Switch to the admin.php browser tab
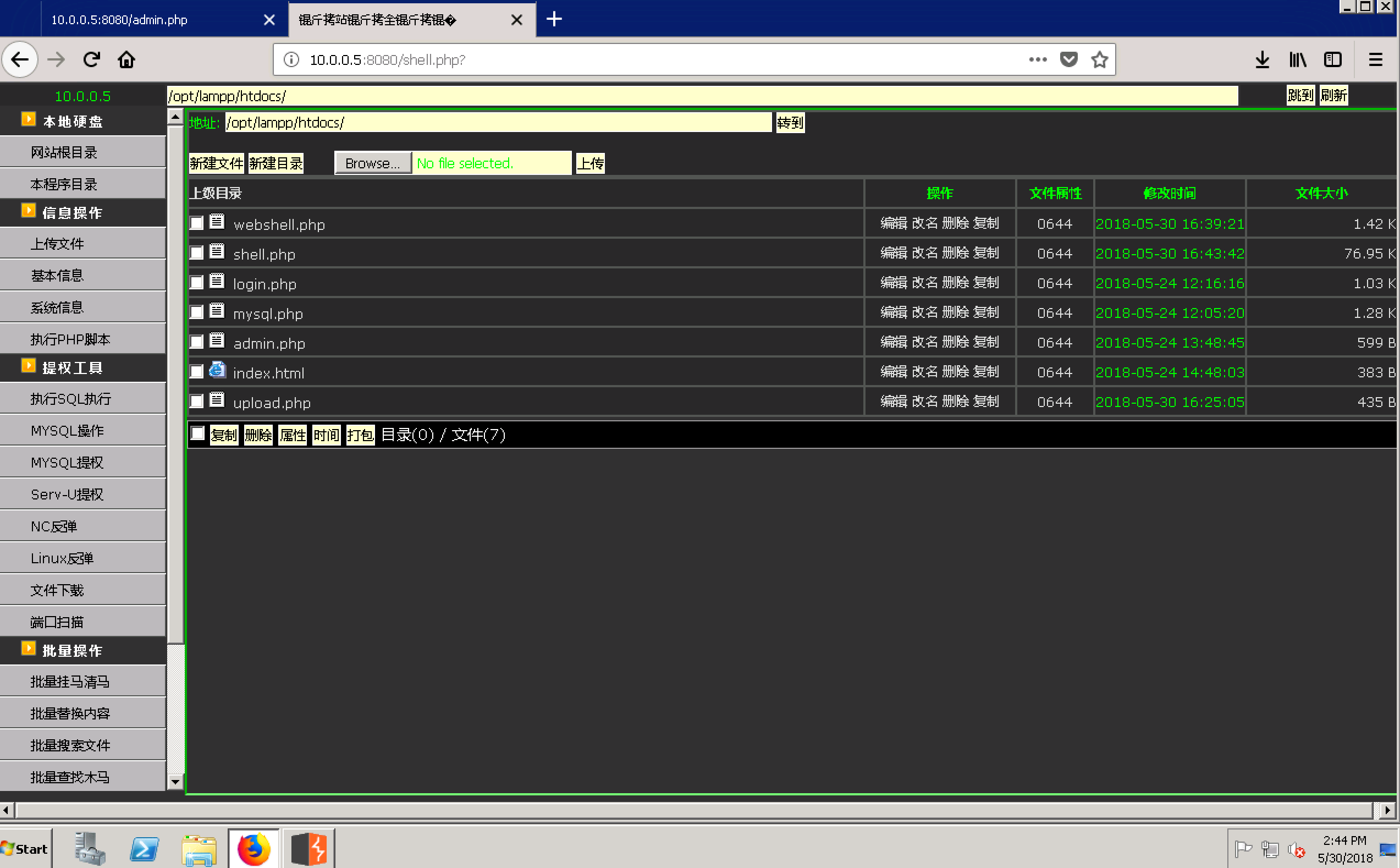This screenshot has height=868, width=1400. [x=119, y=20]
